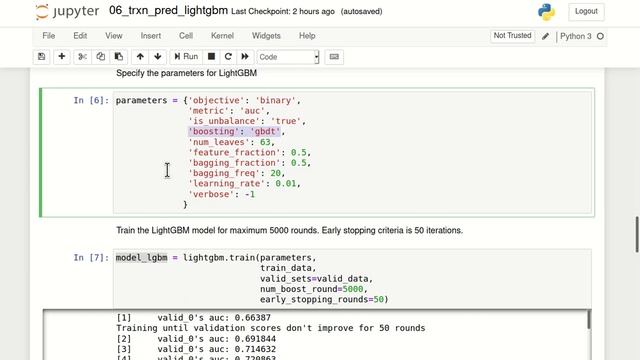This screenshot has width=640, height=360.
Task: Click the num_boost_round=5000 line
Action: (314, 289)
